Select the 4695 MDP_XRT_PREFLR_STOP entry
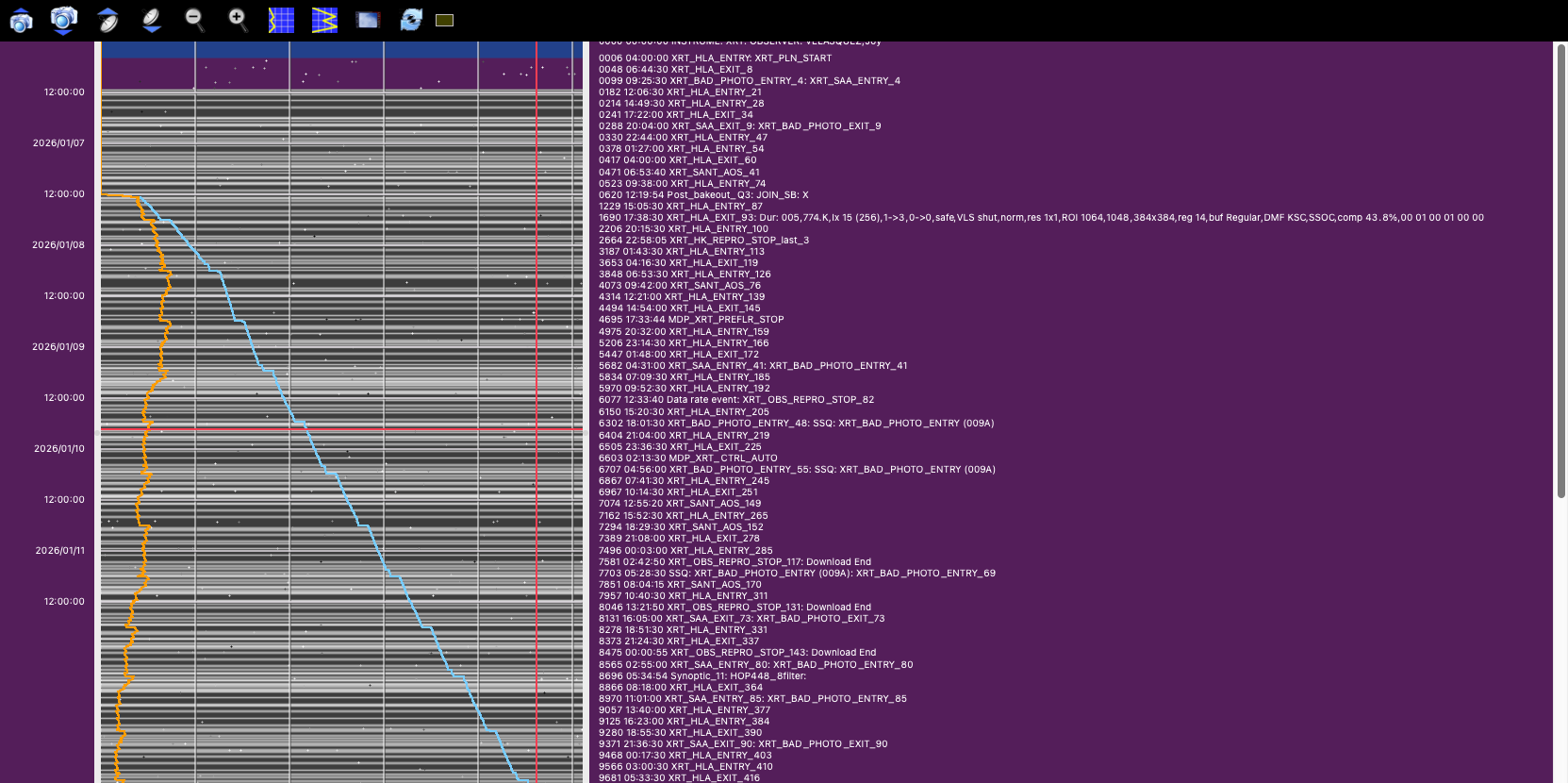This screenshot has height=783, width=1568. pos(691,320)
